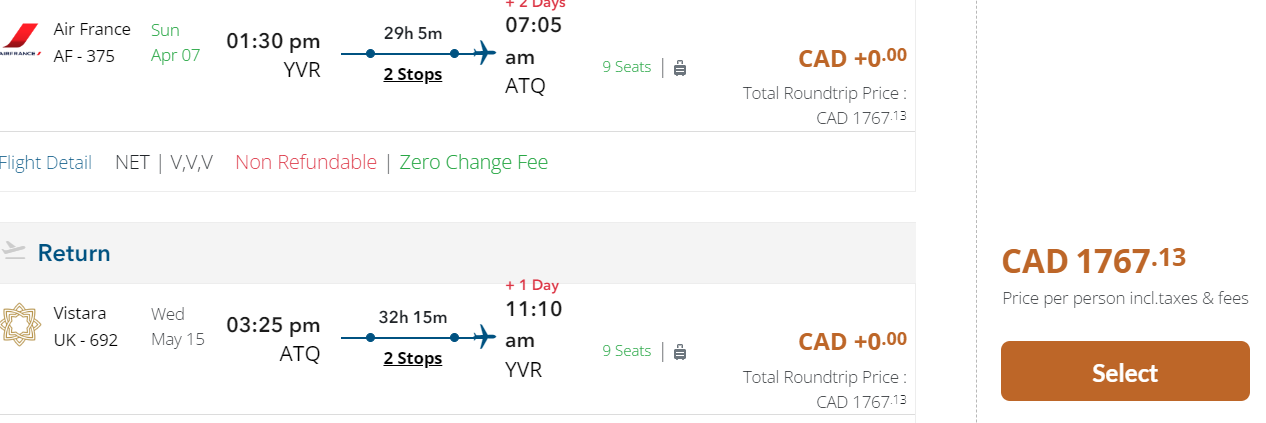Click 9 Seats on the Air France flight
The height and width of the screenshot is (423, 1266).
(x=626, y=67)
